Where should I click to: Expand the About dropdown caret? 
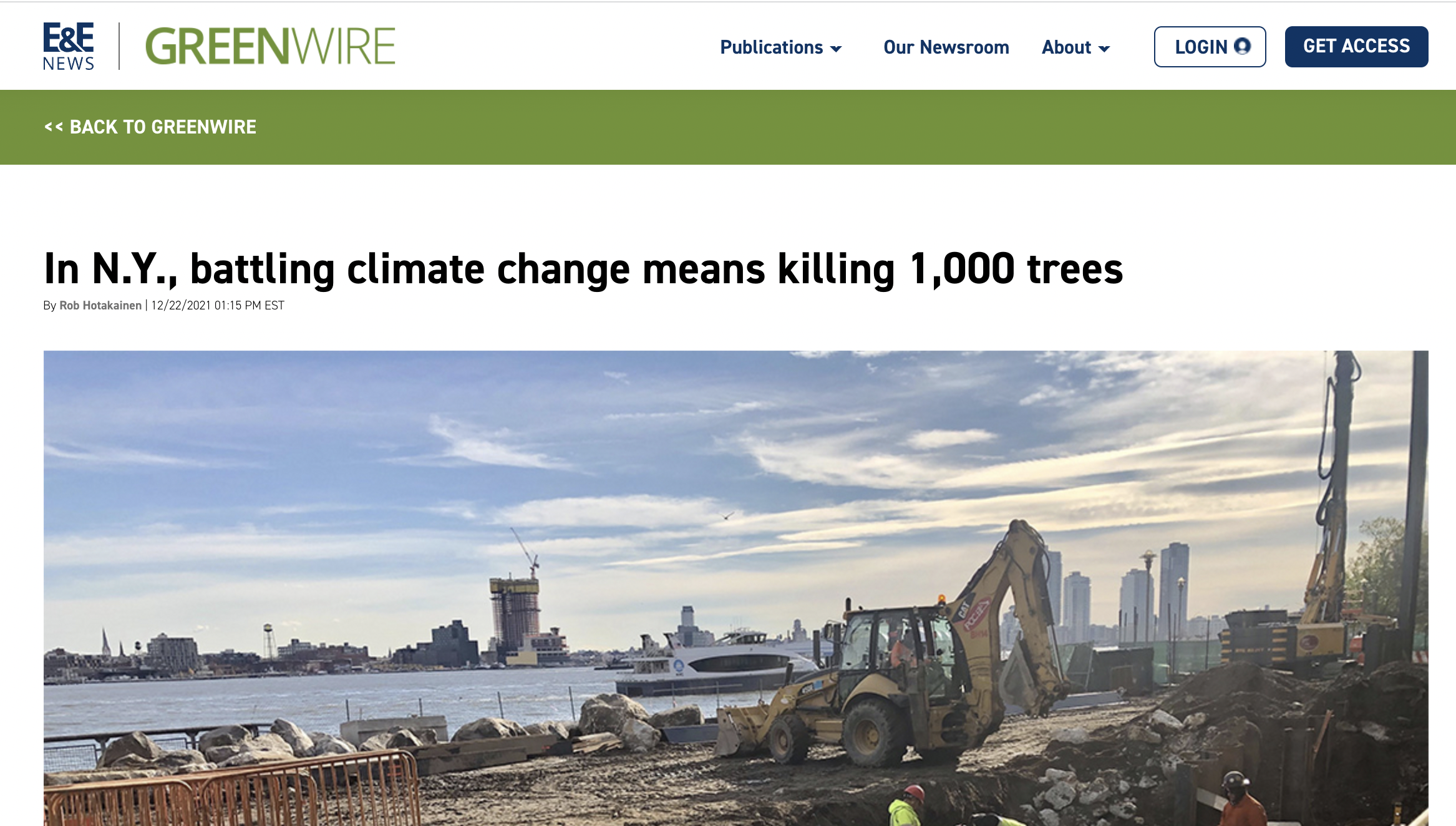click(x=1104, y=49)
